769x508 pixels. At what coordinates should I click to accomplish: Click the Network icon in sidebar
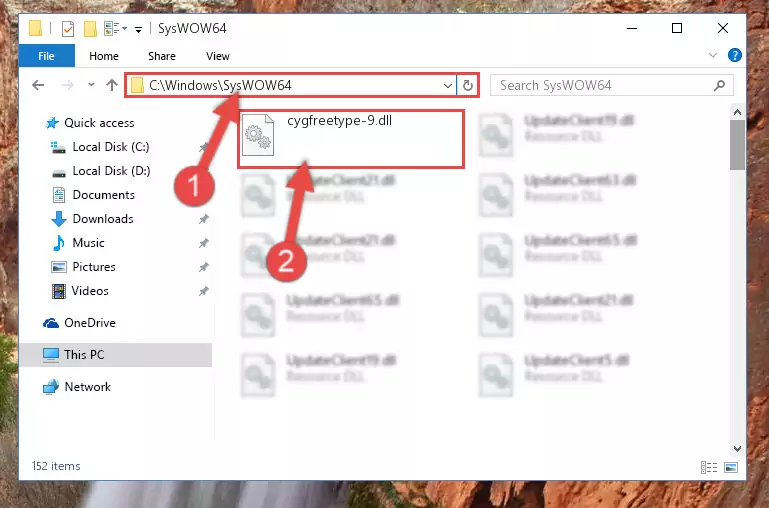(51, 387)
